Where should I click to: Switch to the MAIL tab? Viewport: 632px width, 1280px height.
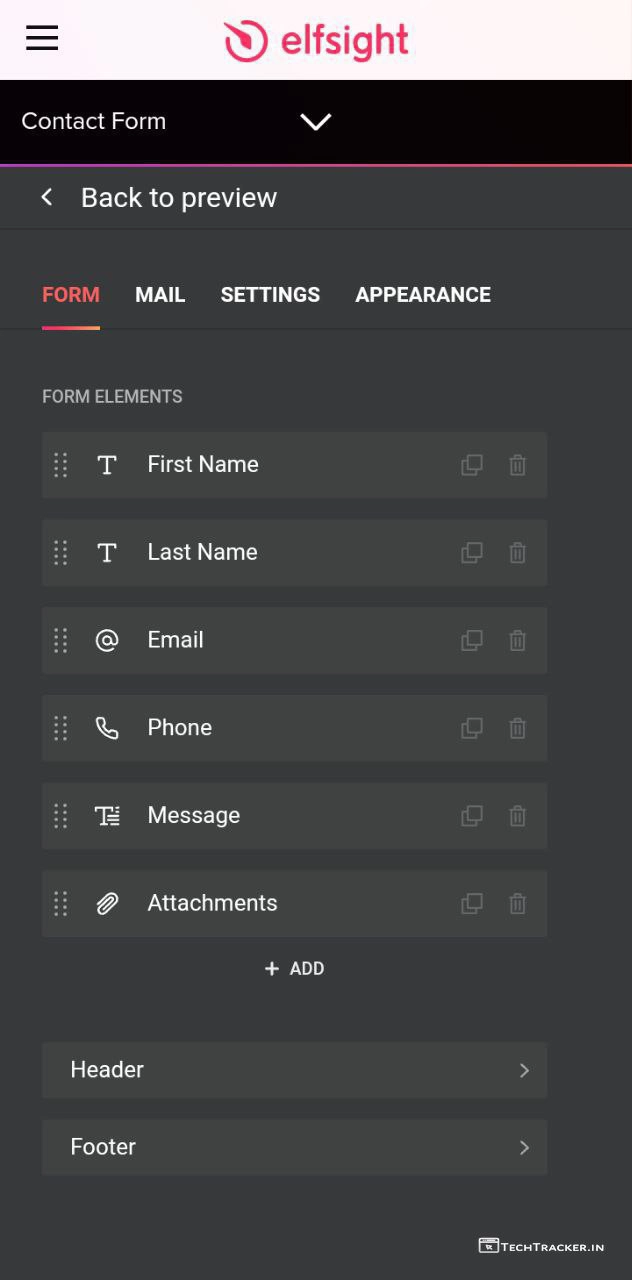tap(160, 295)
